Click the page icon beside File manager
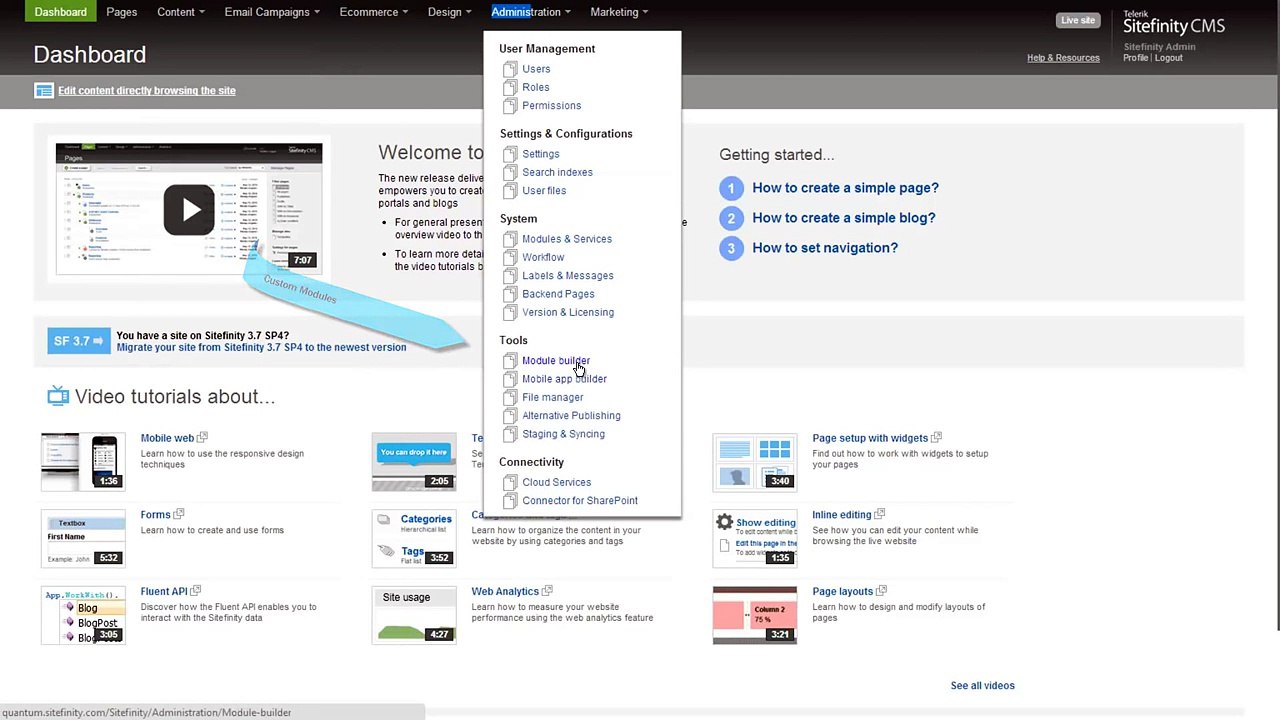The image size is (1280, 720). pyautogui.click(x=510, y=398)
